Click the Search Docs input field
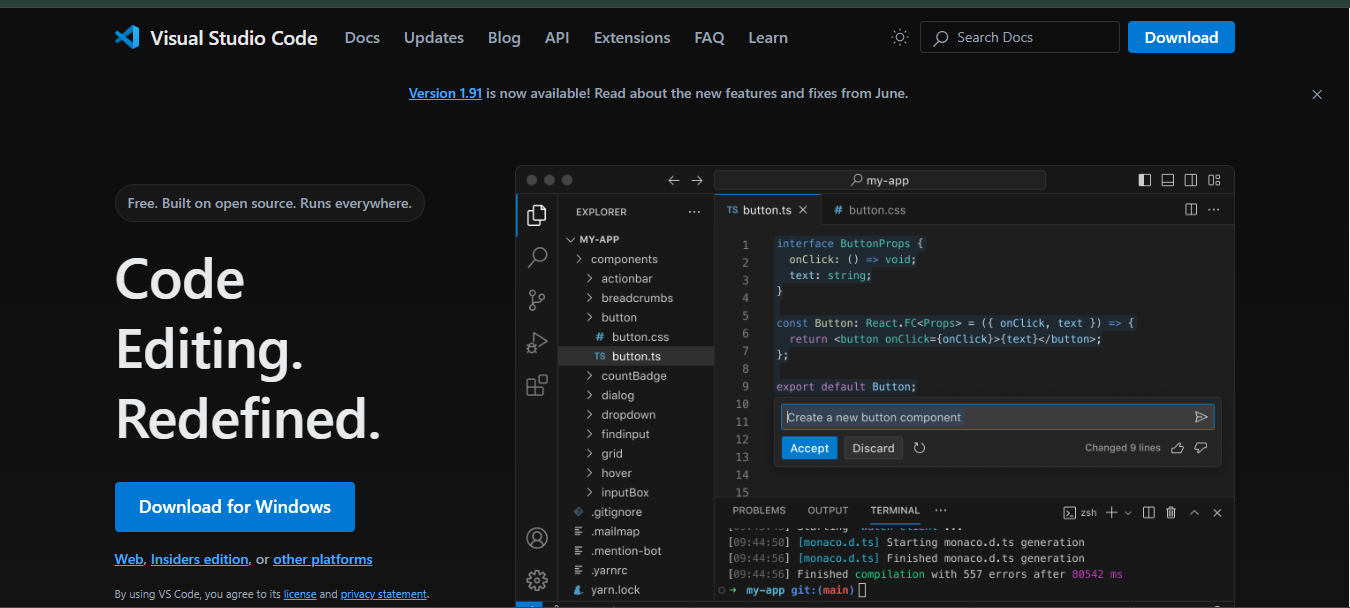 [1020, 38]
